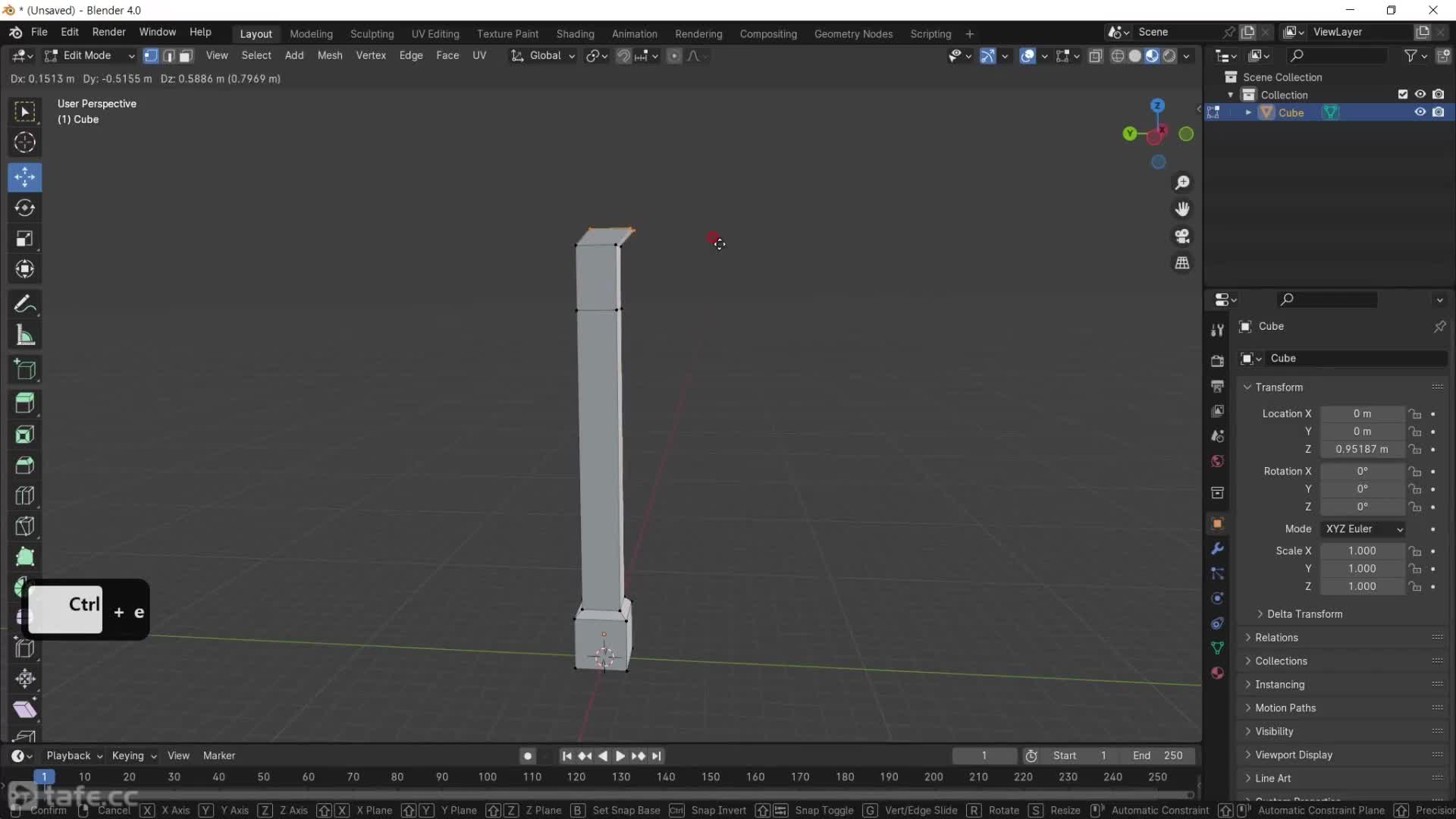Activate the Measure tool
The image size is (1456, 819).
(x=24, y=335)
